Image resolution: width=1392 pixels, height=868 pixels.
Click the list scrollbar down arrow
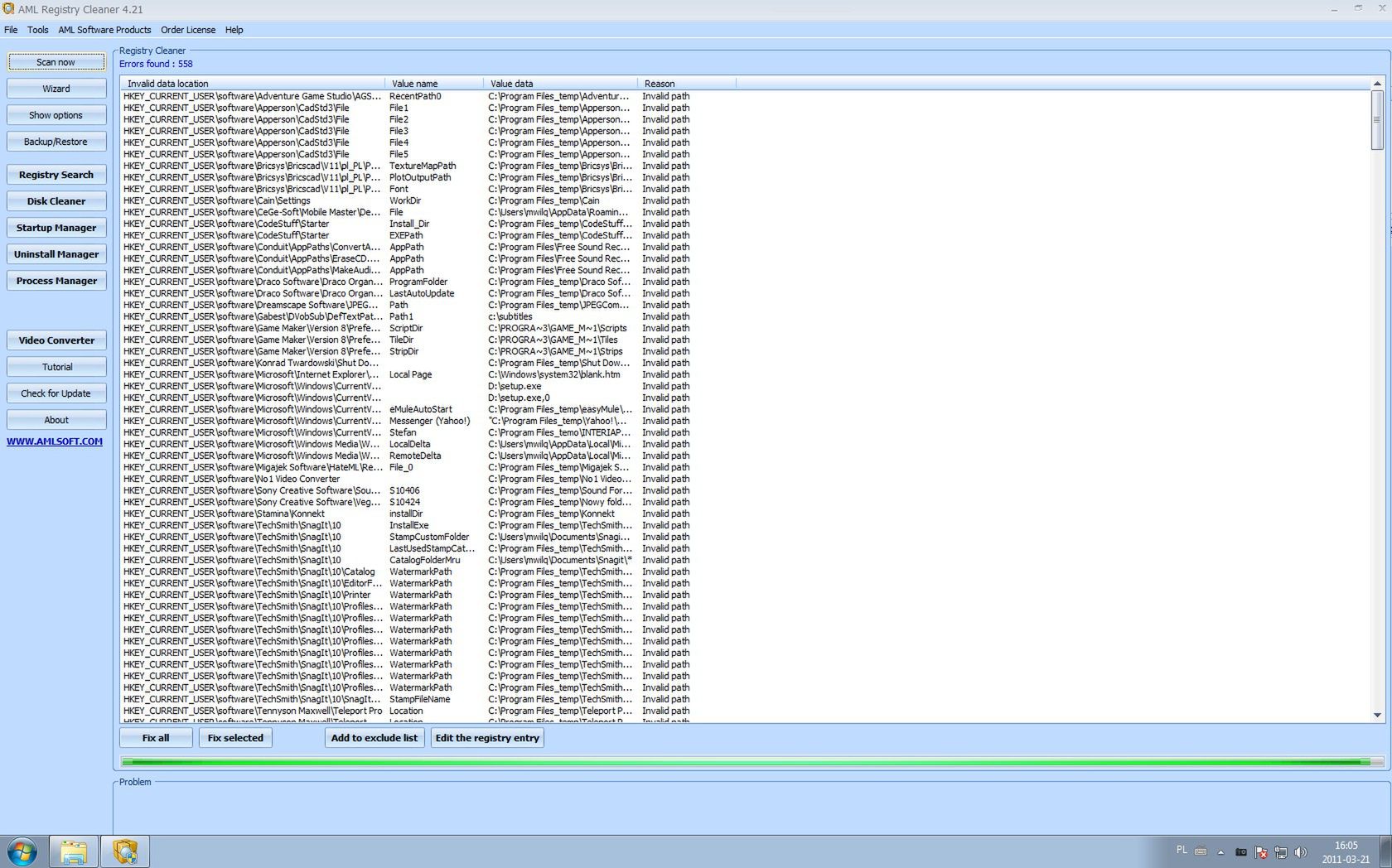coord(1377,716)
